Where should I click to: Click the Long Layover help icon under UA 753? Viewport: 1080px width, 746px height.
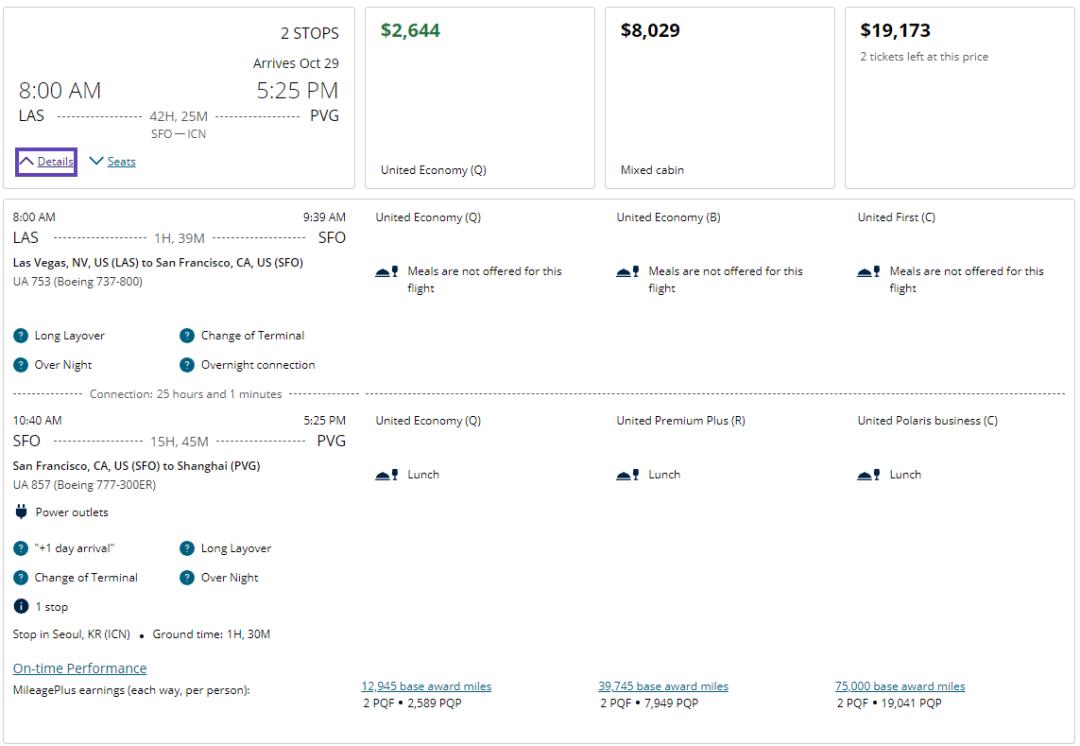21,336
